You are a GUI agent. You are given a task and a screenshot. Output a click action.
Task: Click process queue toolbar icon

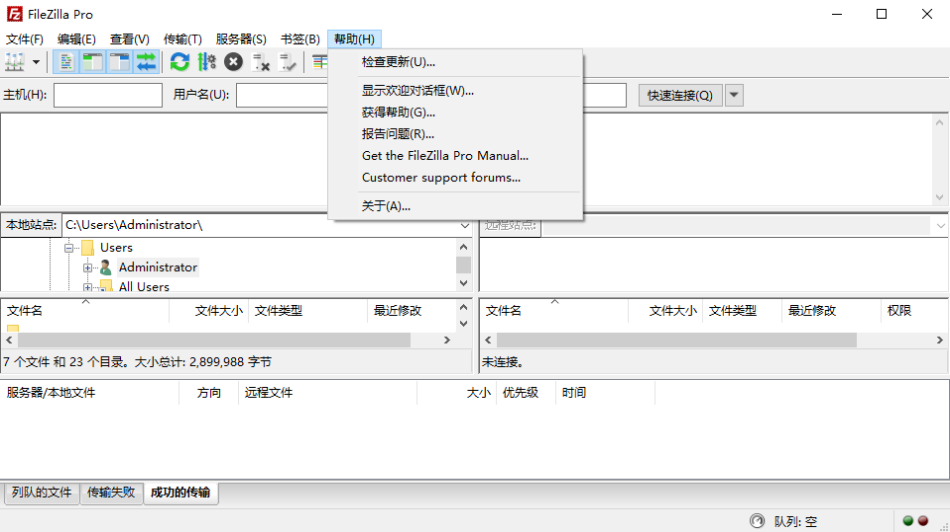207,62
